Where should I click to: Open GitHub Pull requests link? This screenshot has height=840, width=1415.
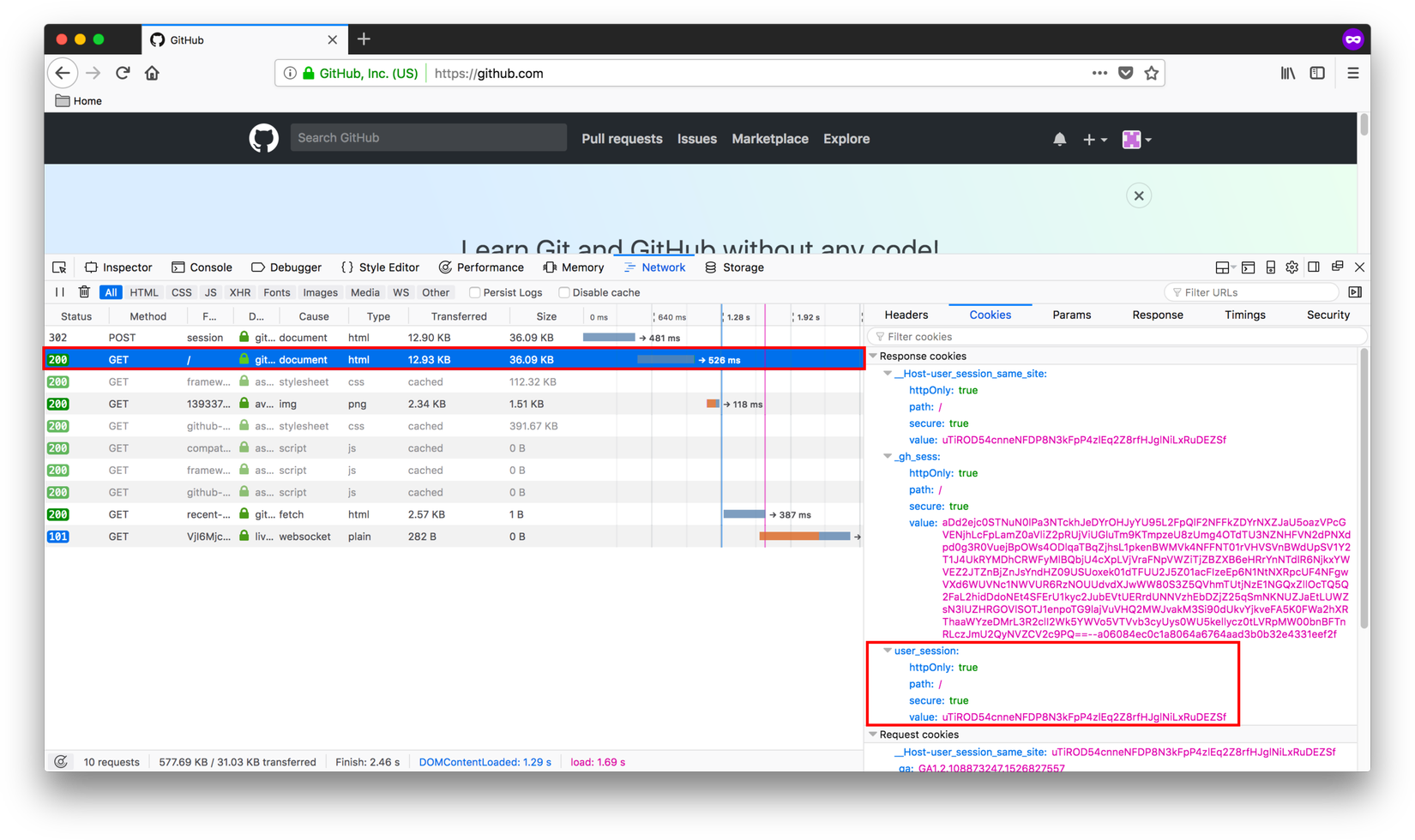(x=622, y=139)
